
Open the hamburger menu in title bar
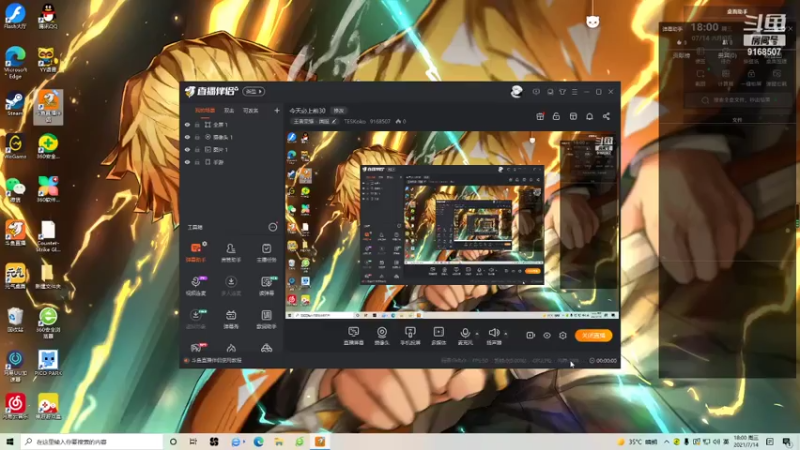click(574, 92)
